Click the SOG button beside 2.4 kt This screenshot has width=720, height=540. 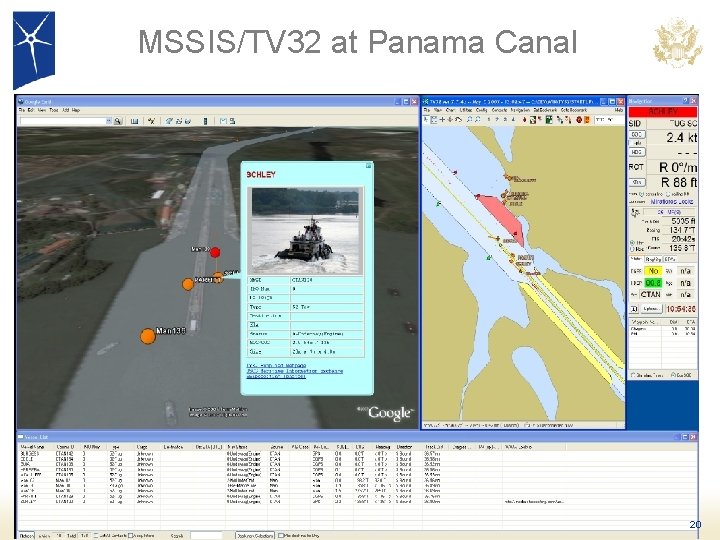637,135
